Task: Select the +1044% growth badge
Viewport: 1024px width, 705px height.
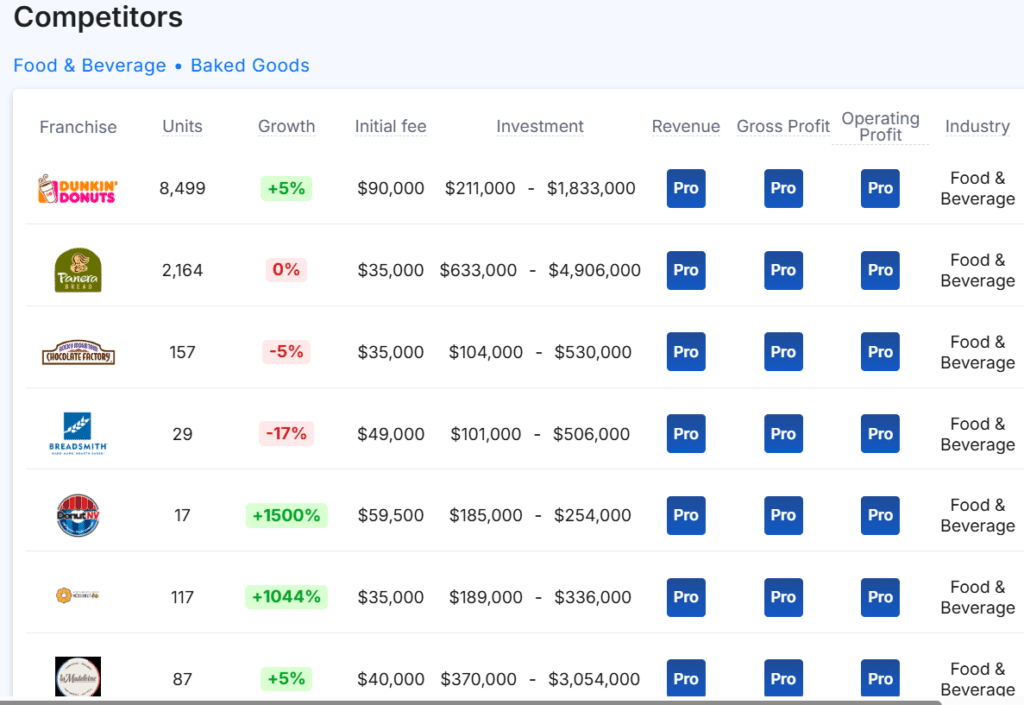Action: pos(286,597)
